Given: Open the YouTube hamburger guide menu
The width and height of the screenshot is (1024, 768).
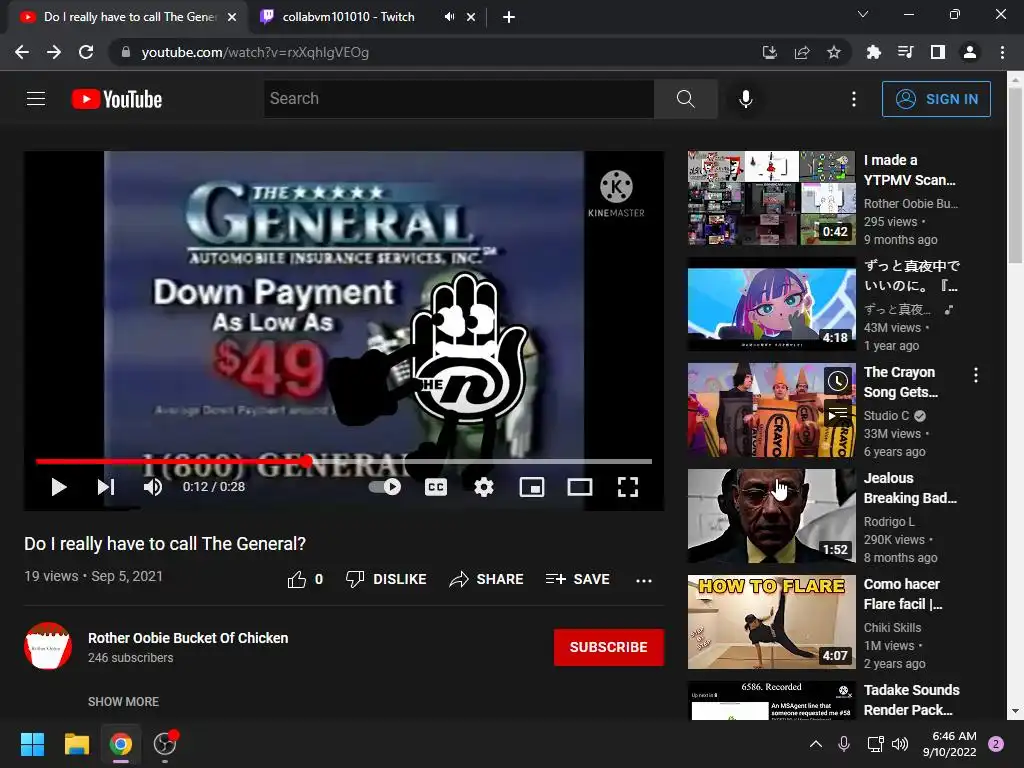Looking at the screenshot, I should [x=36, y=99].
